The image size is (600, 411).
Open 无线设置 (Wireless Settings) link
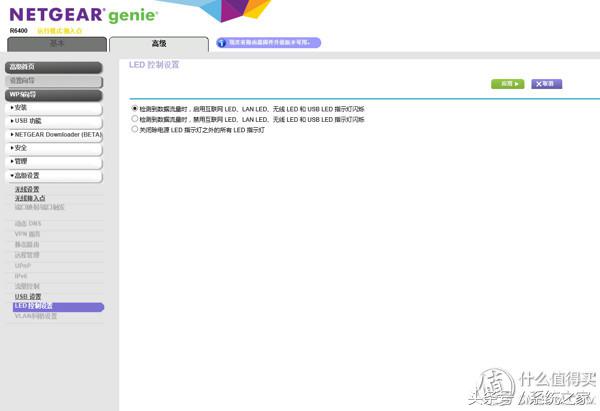(27, 189)
